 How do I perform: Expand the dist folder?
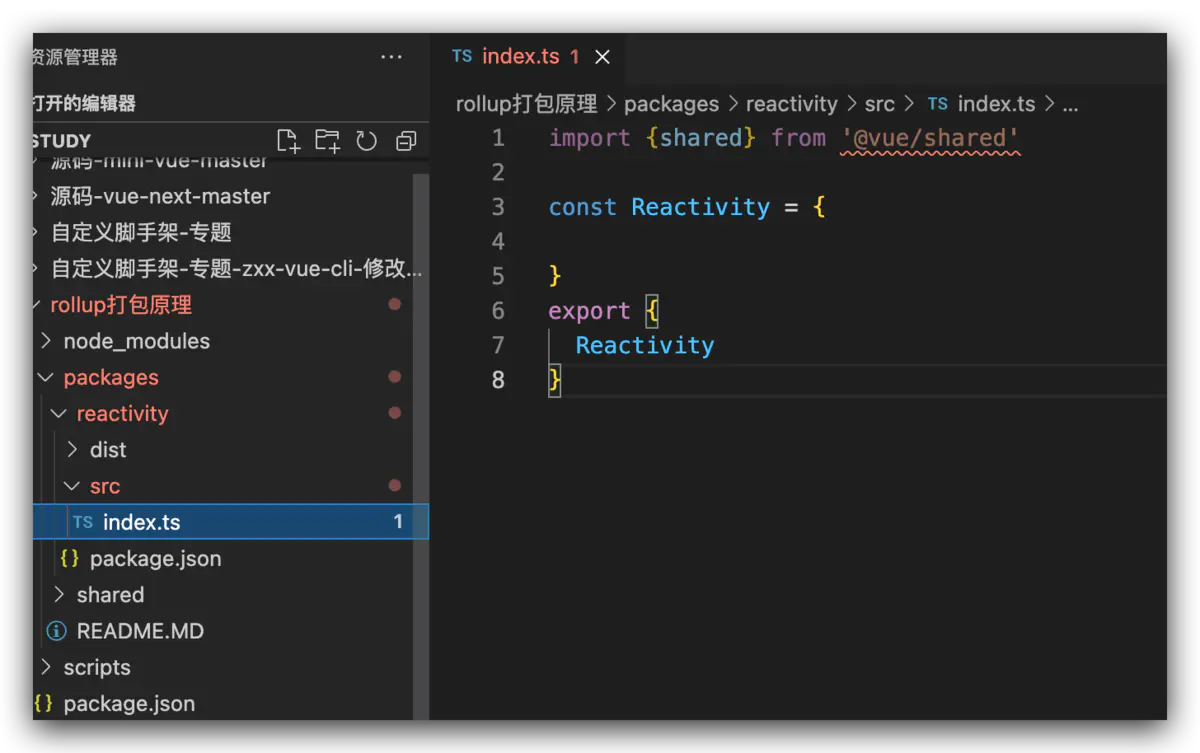pos(72,450)
